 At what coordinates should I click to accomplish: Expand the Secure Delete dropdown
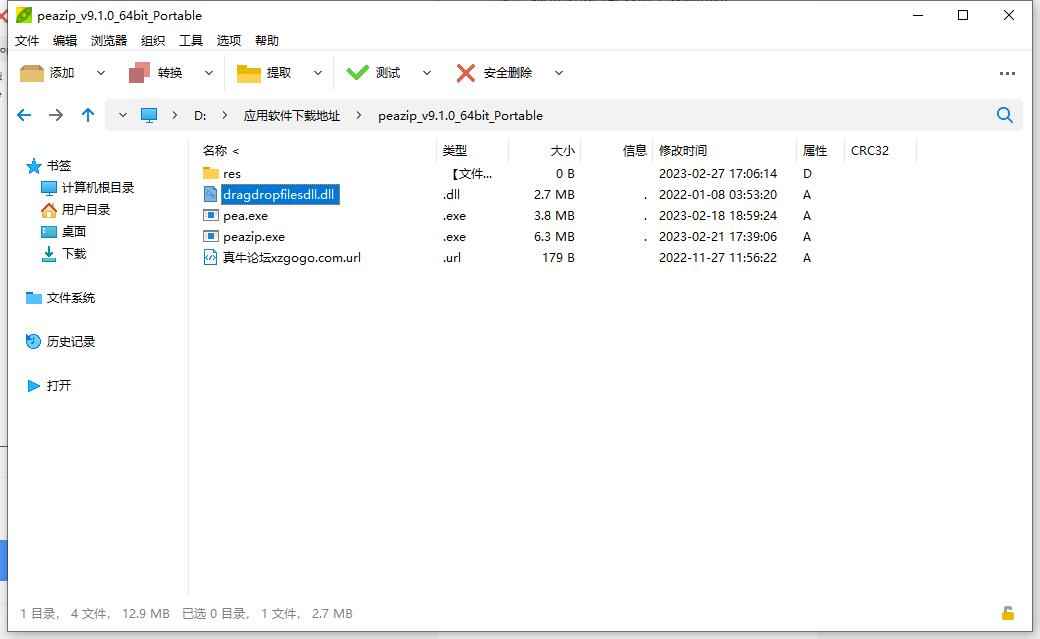pos(559,72)
